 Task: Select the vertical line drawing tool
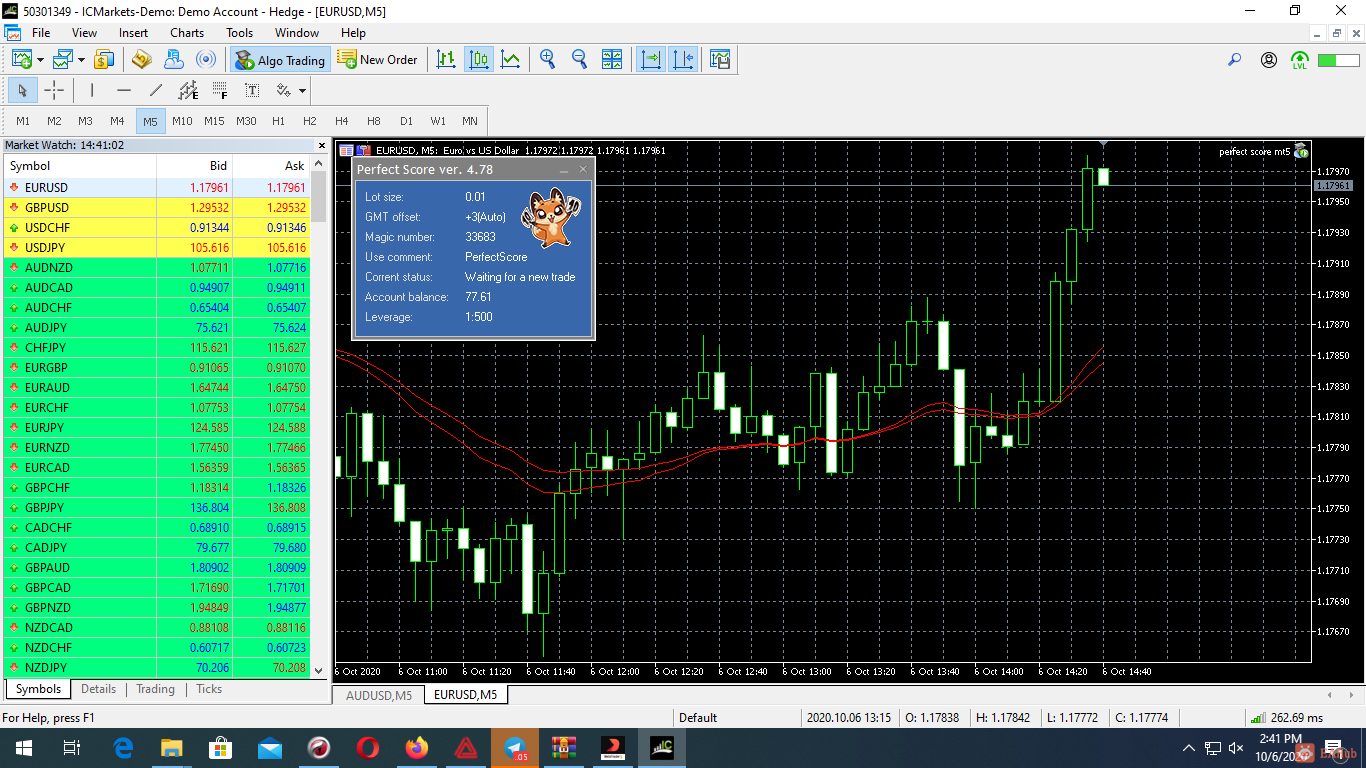tap(92, 90)
